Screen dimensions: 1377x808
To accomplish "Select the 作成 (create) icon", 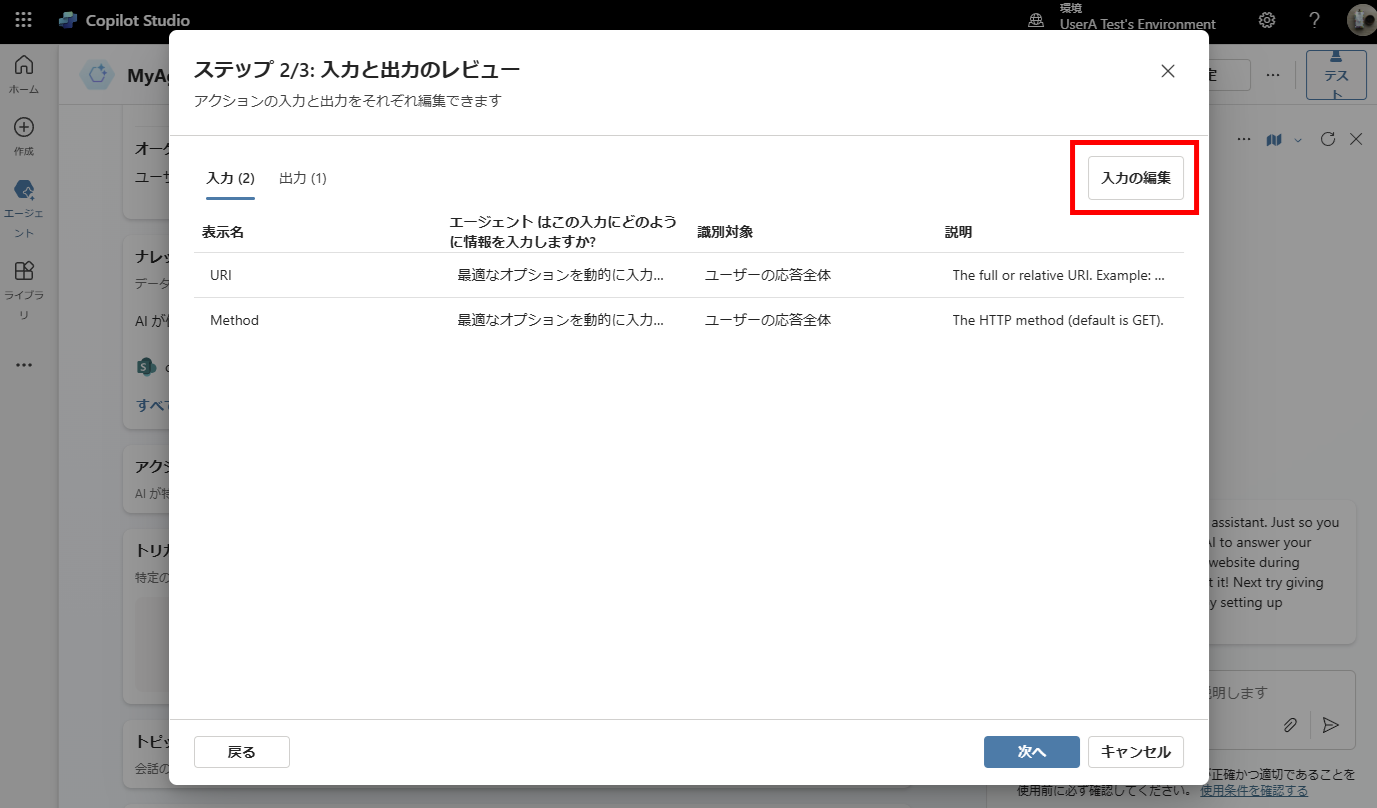I will pyautogui.click(x=22, y=128).
